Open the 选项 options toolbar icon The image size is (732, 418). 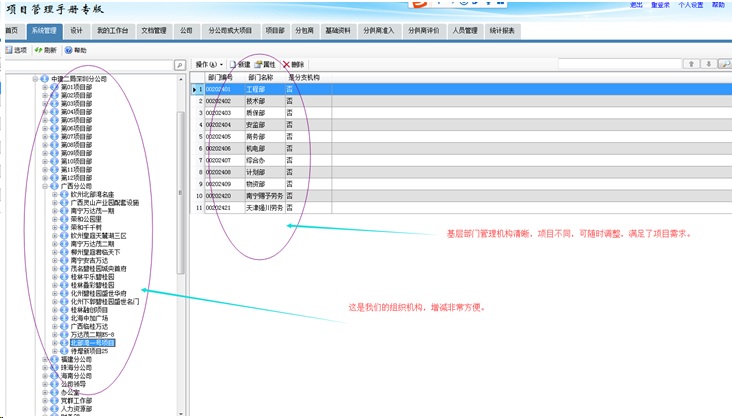[16, 49]
